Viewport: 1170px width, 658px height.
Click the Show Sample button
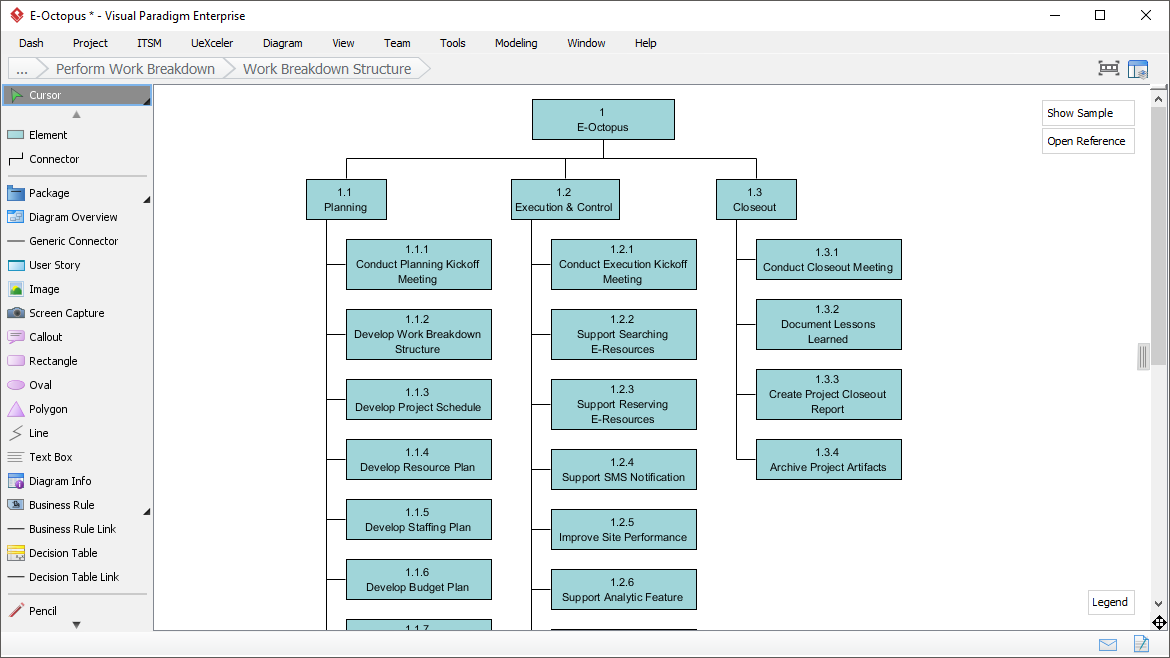point(1088,113)
